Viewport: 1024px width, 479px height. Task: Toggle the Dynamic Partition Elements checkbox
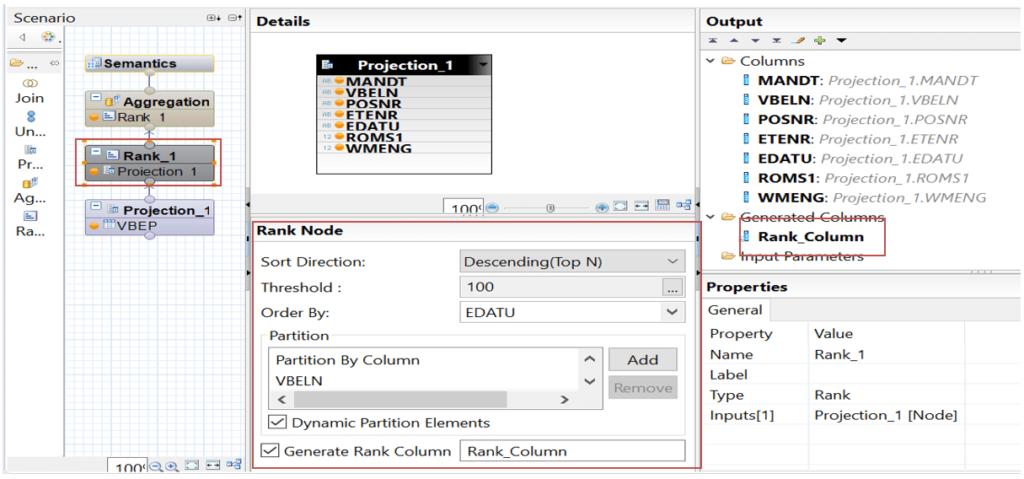[x=277, y=422]
